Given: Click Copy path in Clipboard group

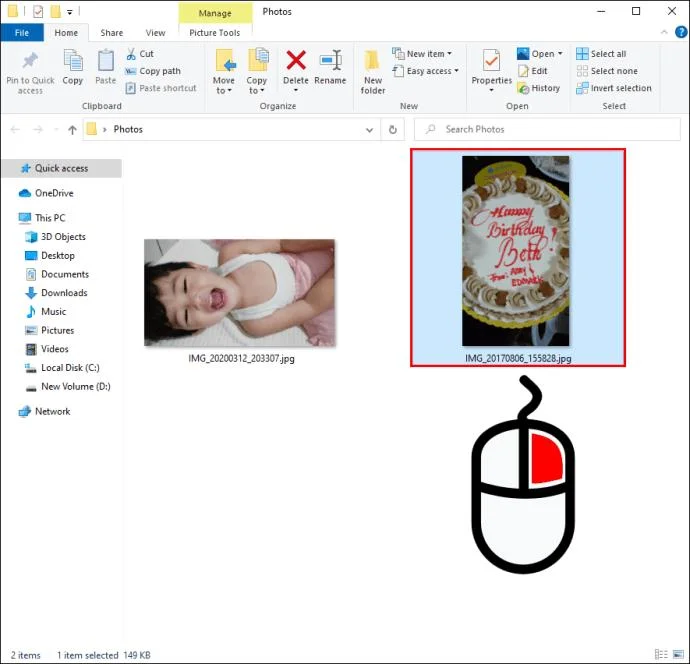Looking at the screenshot, I should (x=153, y=71).
